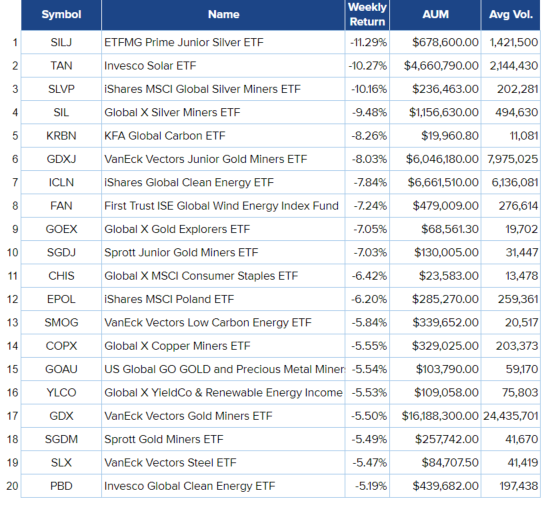Select the CHIS symbol cell
The height and width of the screenshot is (505, 546).
[61, 275]
